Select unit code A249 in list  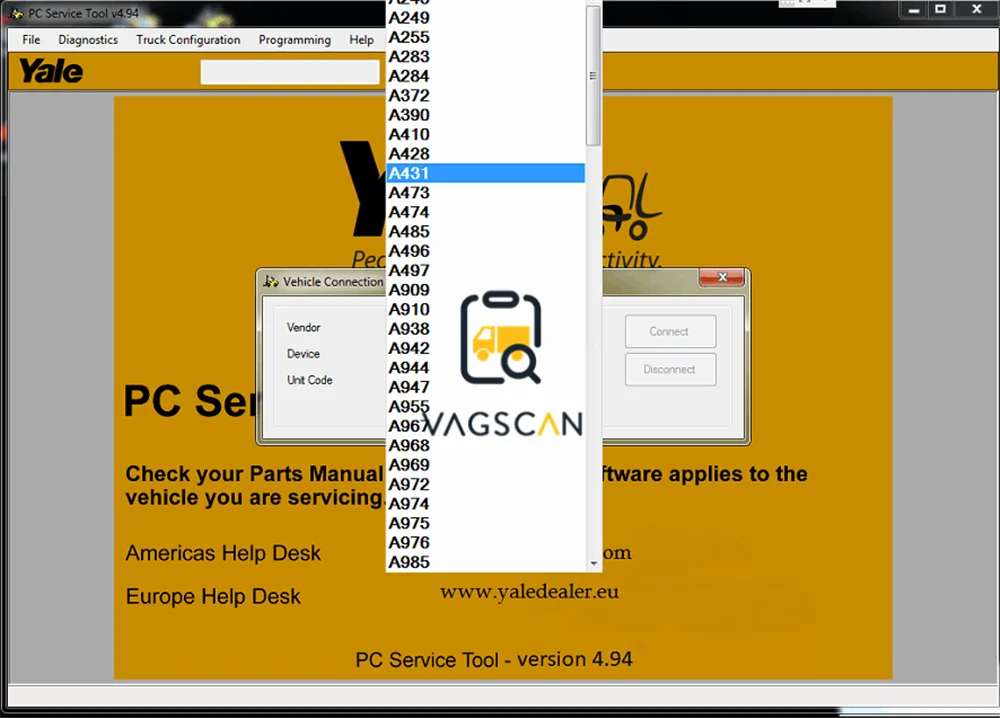click(x=485, y=18)
